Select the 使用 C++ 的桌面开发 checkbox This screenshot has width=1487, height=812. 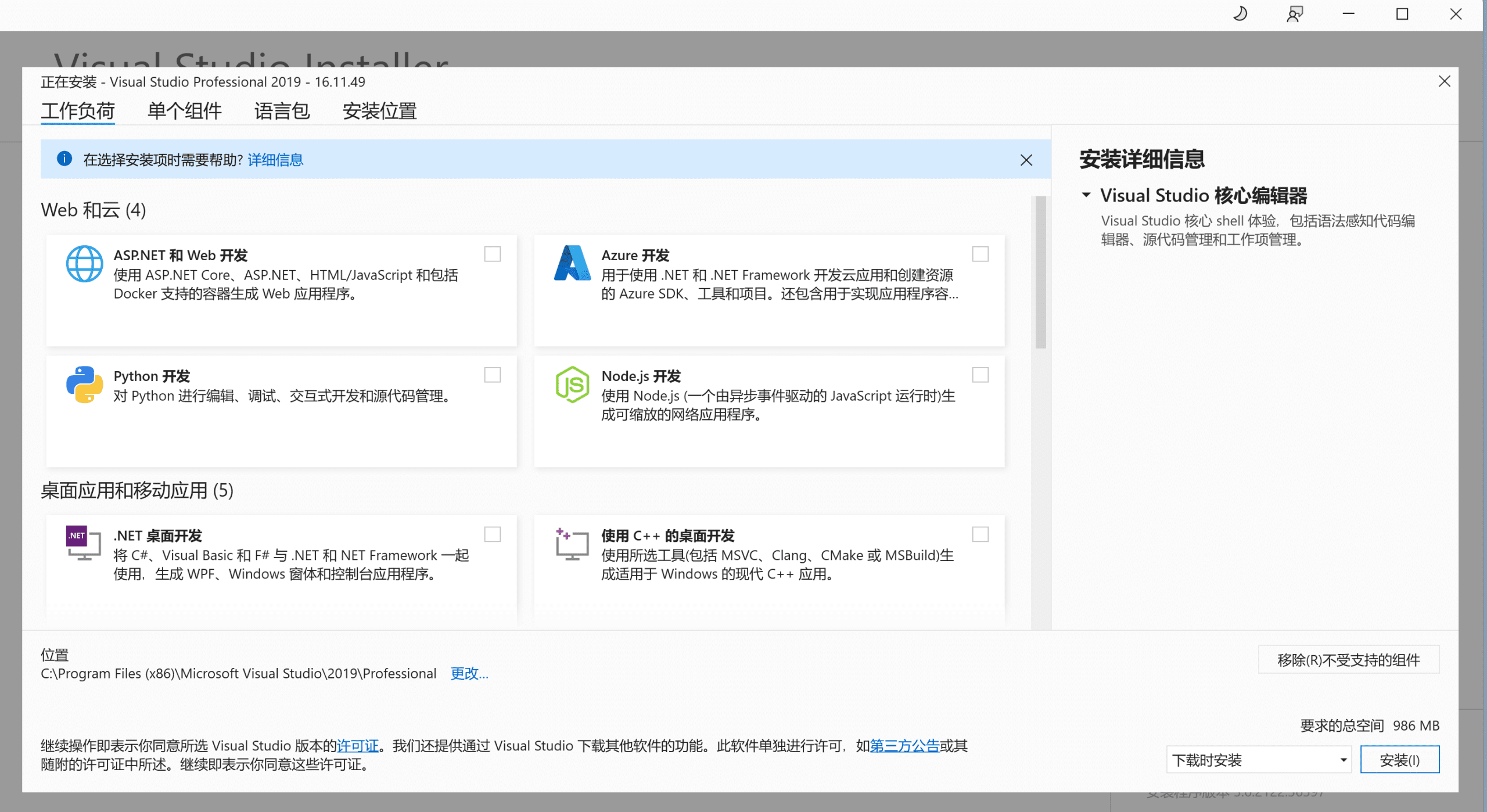click(980, 534)
